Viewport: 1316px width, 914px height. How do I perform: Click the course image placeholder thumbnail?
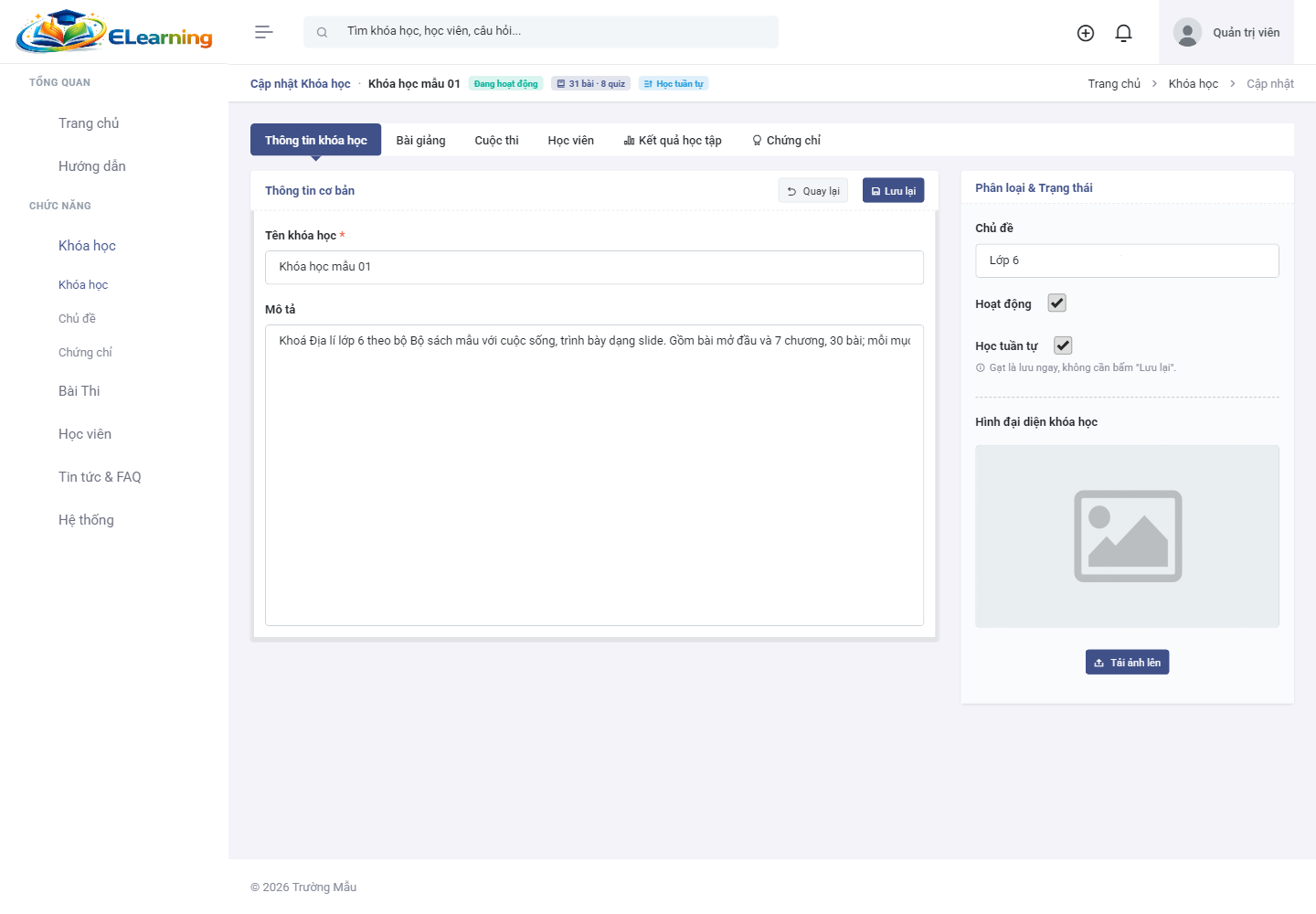1127,537
